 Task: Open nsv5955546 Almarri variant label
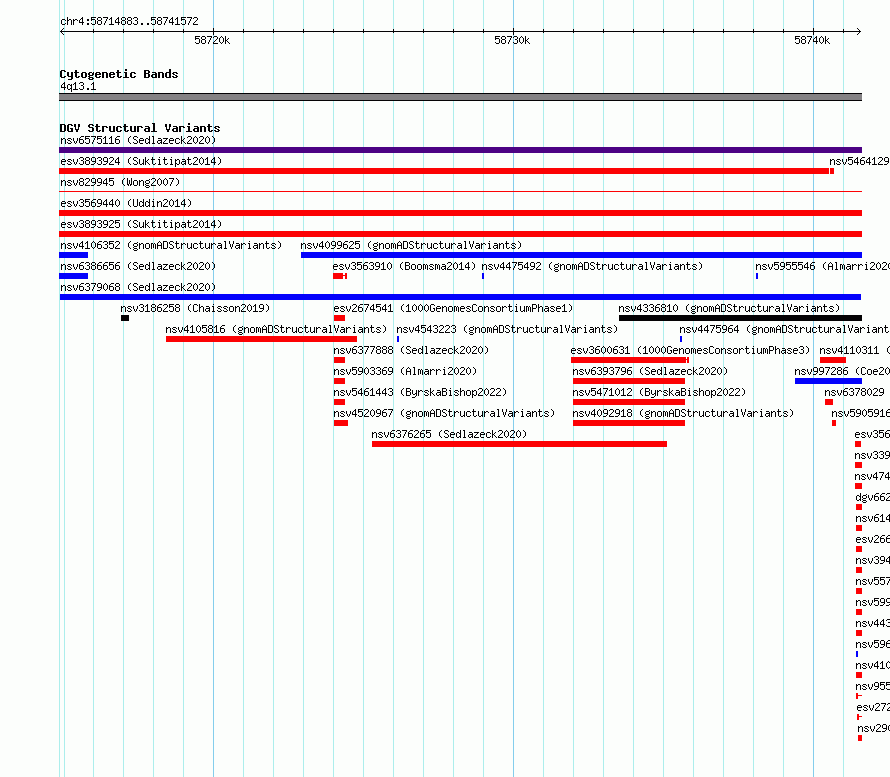[x=822, y=266]
